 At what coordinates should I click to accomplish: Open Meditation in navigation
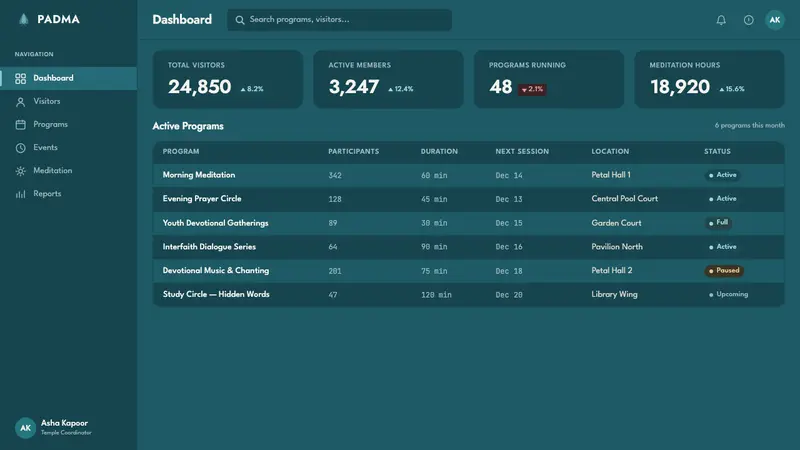pos(68,171)
